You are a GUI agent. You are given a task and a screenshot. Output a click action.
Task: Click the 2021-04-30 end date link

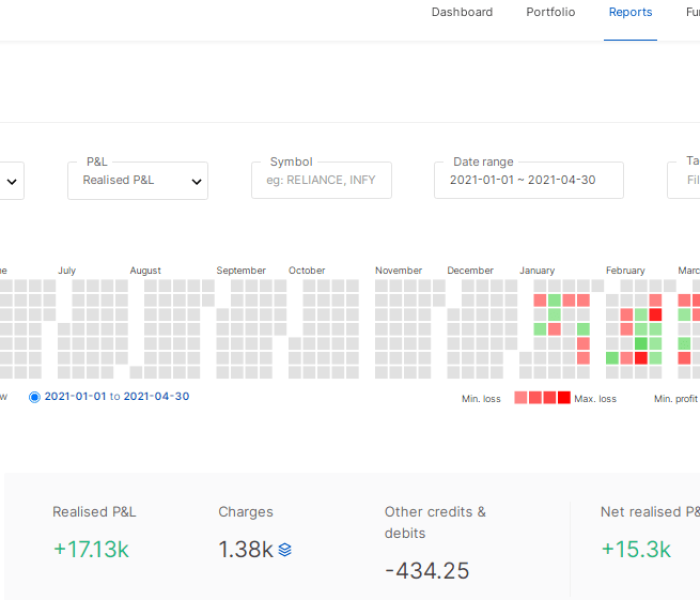[156, 397]
